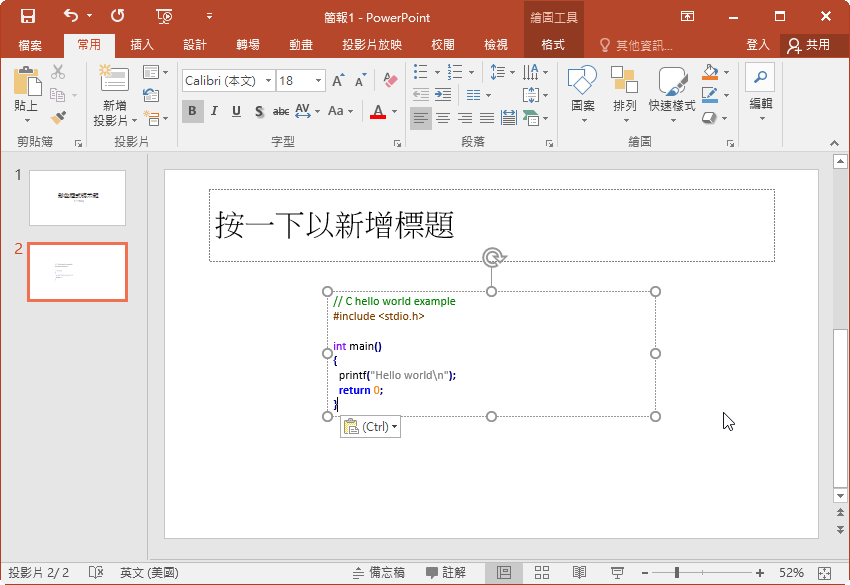Toggle Italic text formatting
This screenshot has width=850, height=585.
(x=215, y=111)
